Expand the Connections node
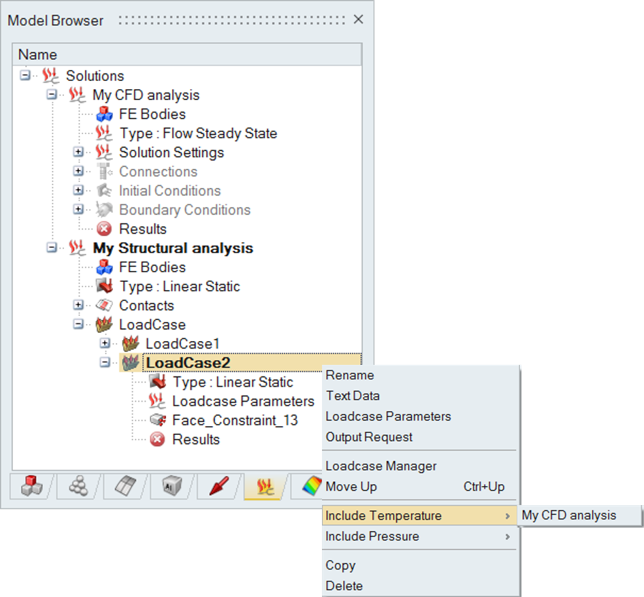 (78, 171)
